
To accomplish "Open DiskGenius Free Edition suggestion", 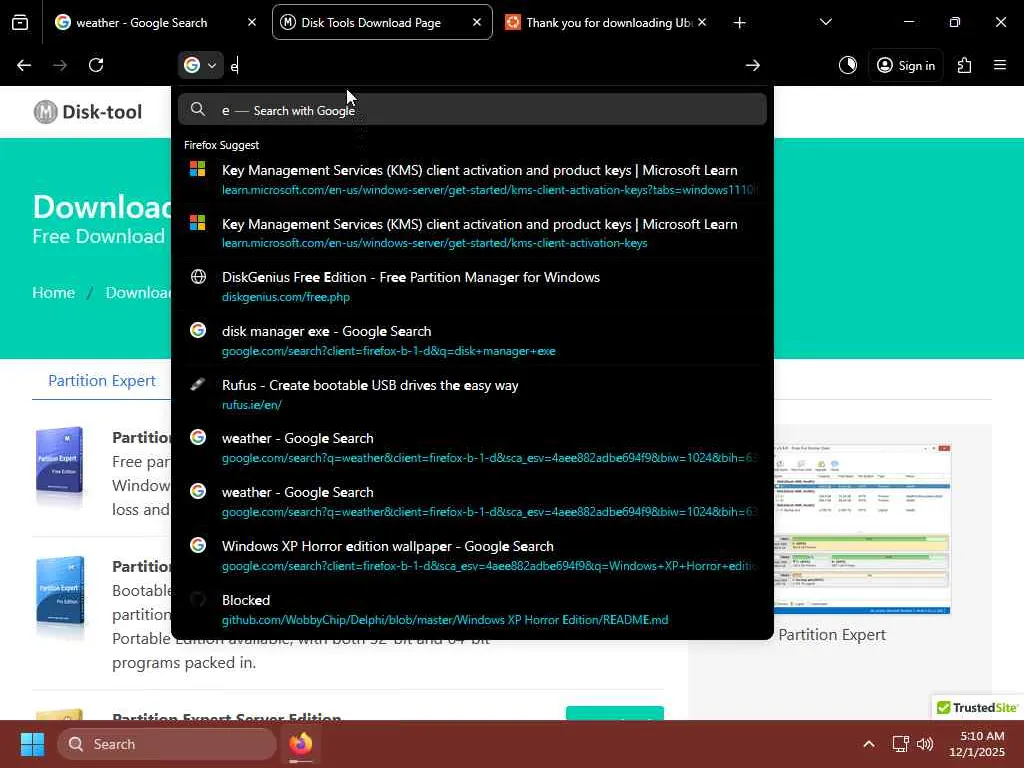I will pos(472,286).
